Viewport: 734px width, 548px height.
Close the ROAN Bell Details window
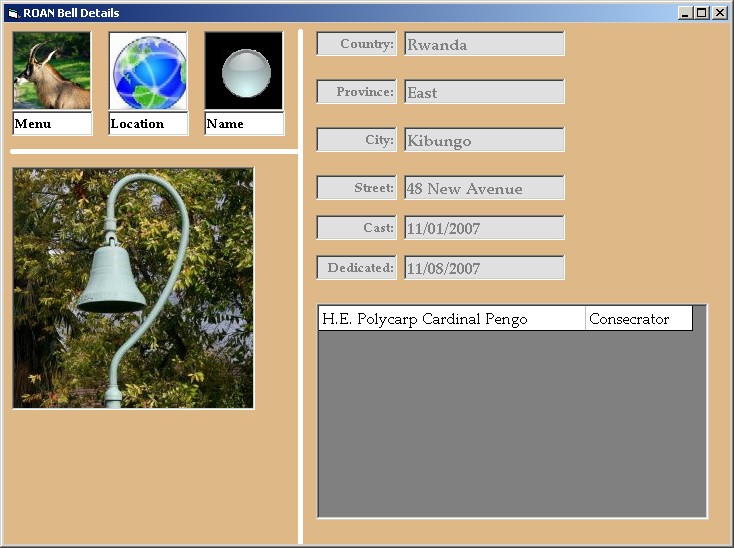[719, 13]
